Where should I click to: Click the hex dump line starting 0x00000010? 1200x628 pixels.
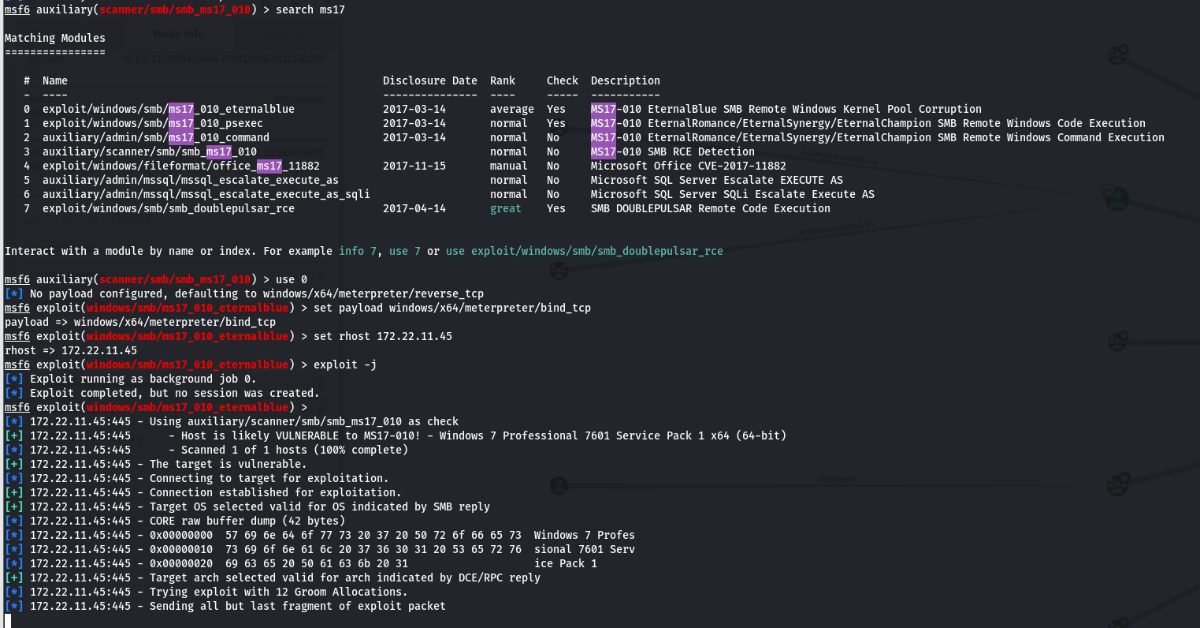click(x=319, y=549)
